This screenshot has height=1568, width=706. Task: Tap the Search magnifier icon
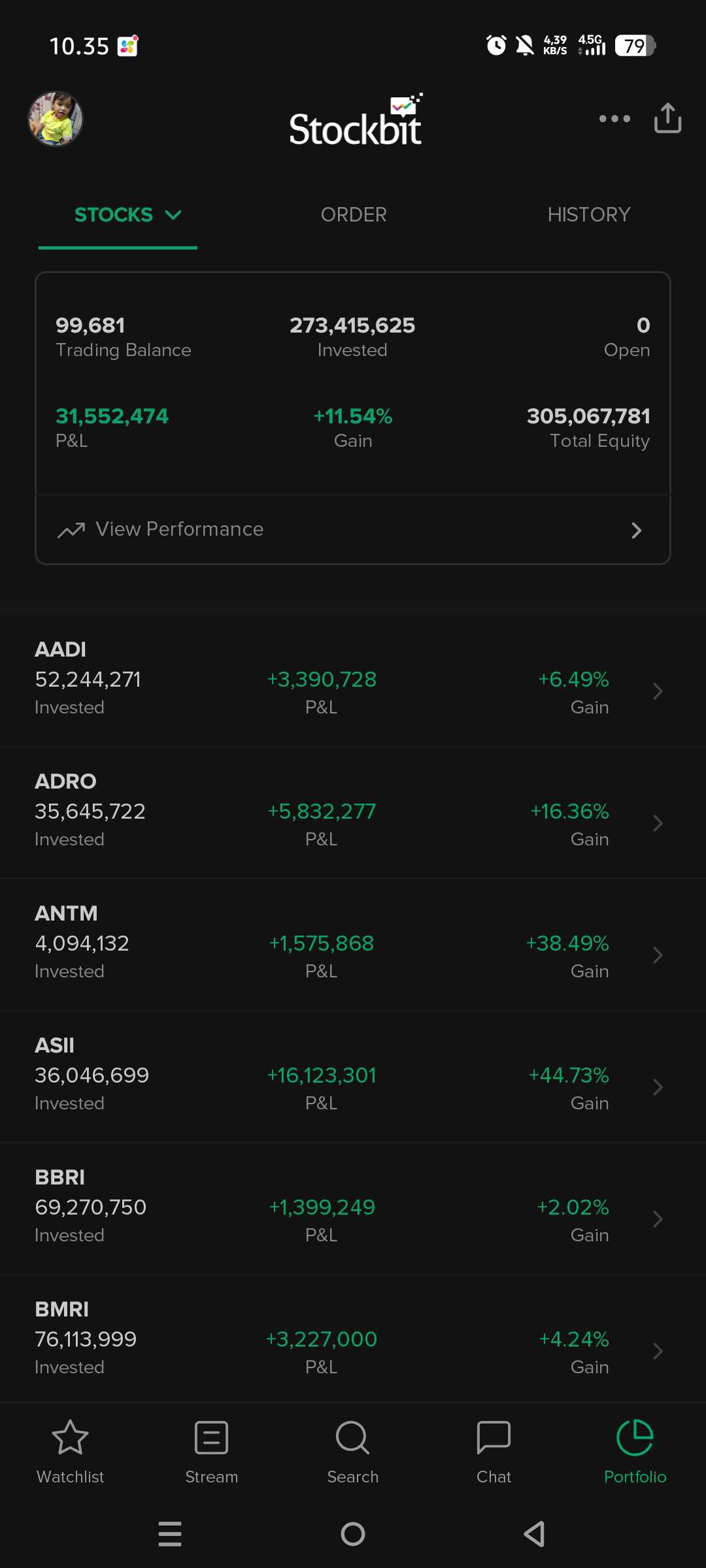tap(352, 1437)
